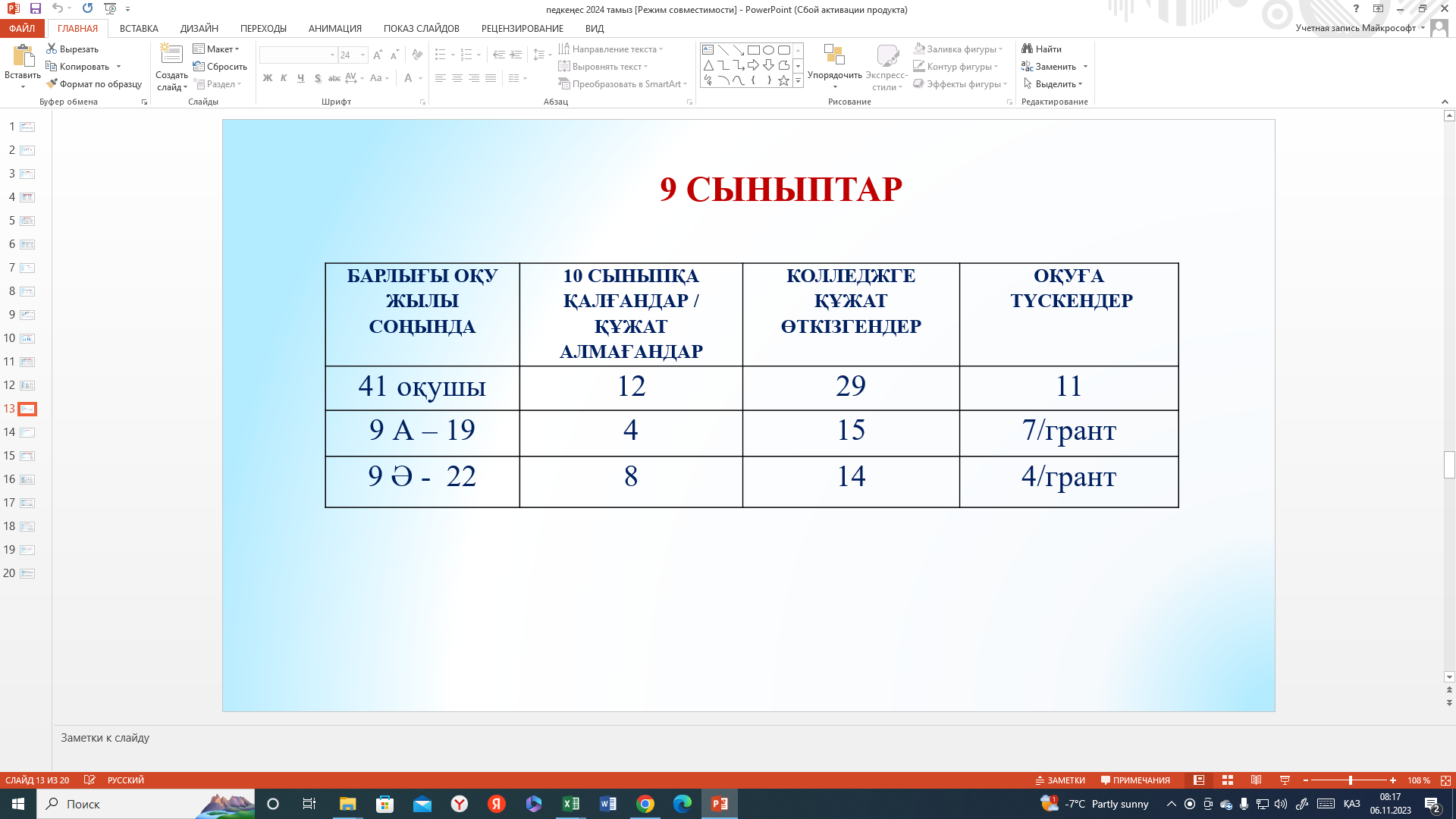Toggle center text alignment

[457, 78]
